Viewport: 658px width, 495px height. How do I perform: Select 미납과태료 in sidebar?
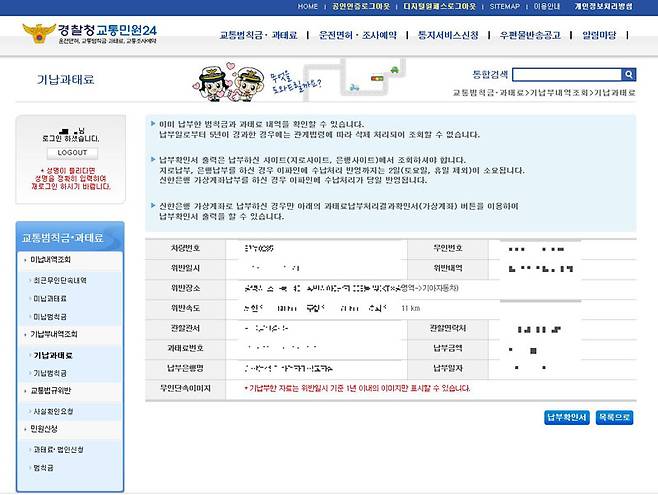click(50, 299)
